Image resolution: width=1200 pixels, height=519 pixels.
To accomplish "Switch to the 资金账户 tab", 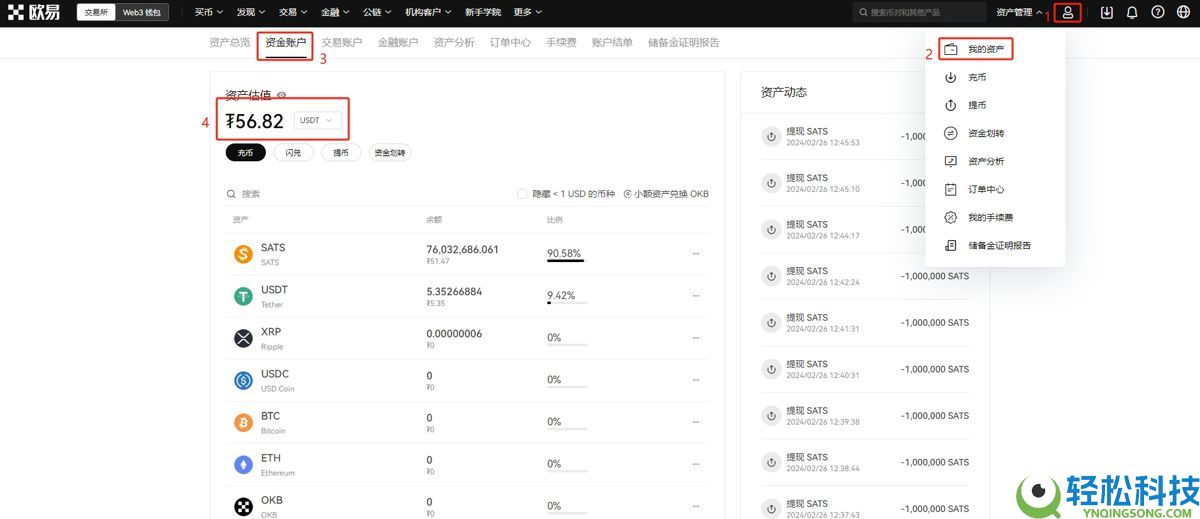I will tap(286, 43).
